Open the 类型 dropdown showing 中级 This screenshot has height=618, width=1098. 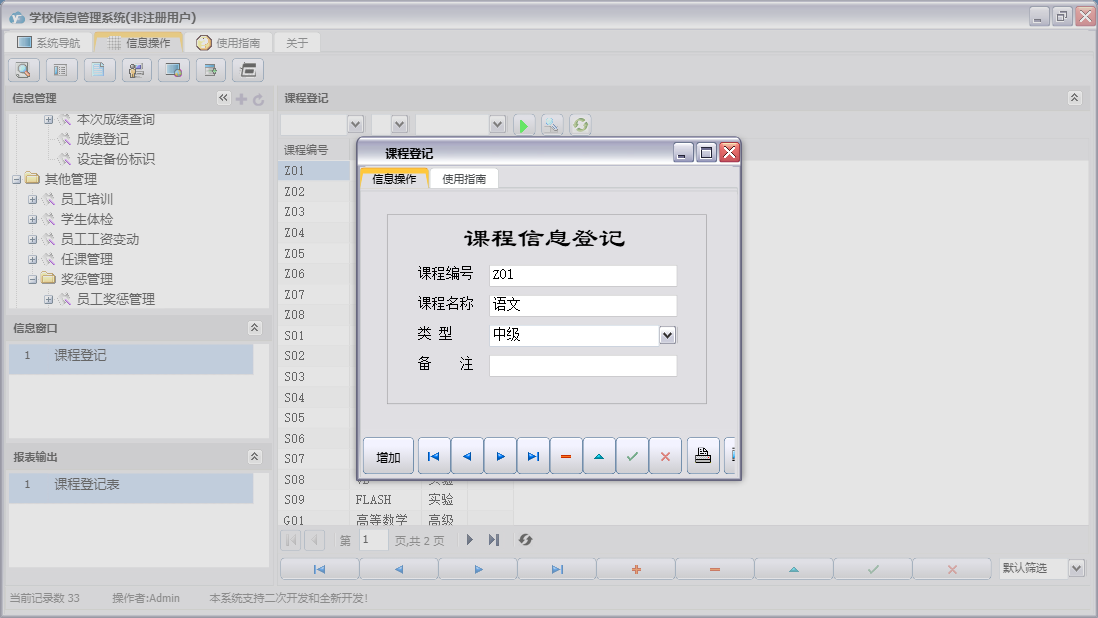click(667, 335)
